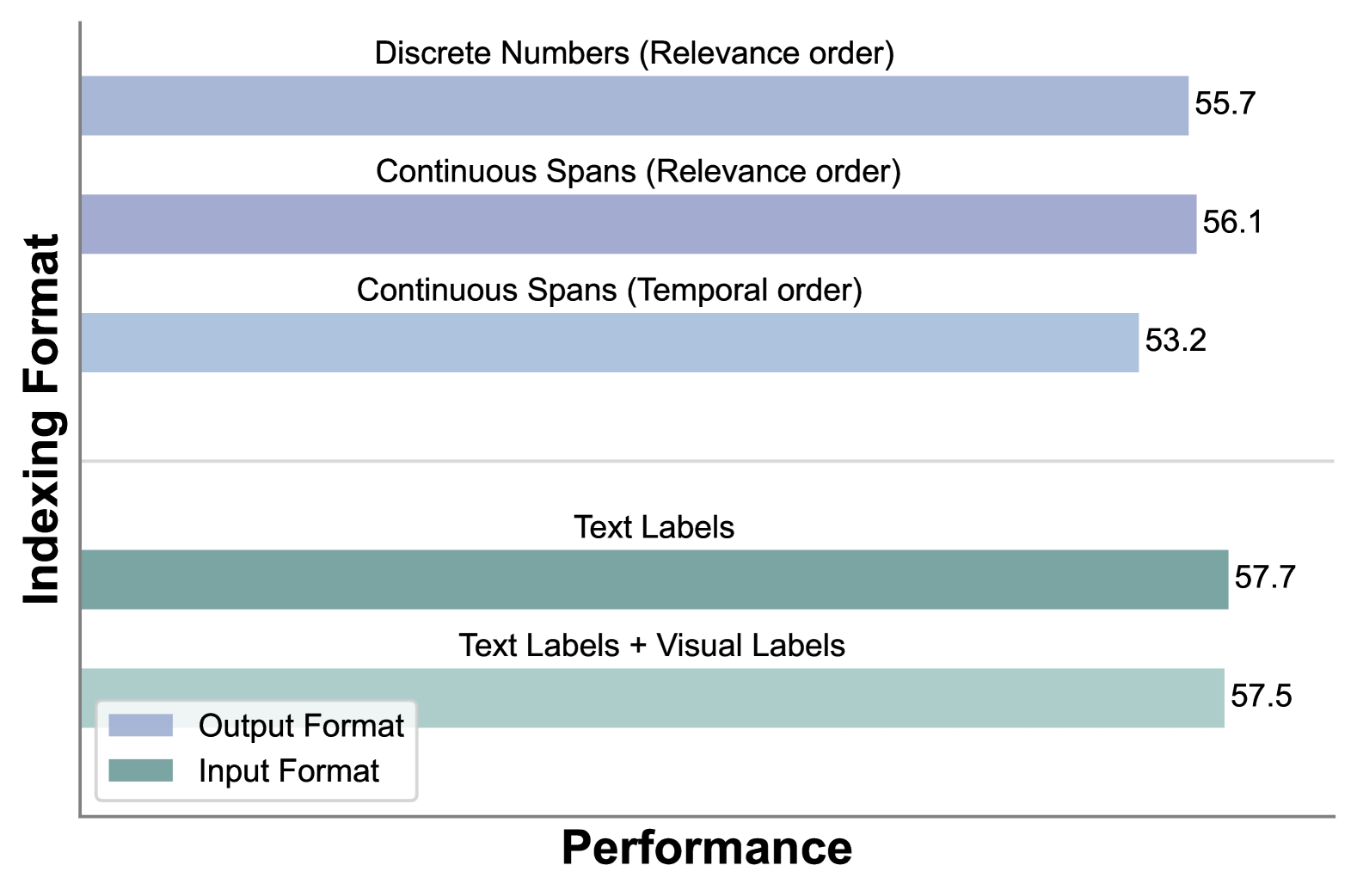Screen dimensions: 1357x896
Task: Click the "Continuous Spans (Temporal order)" title text
Action: [609, 291]
